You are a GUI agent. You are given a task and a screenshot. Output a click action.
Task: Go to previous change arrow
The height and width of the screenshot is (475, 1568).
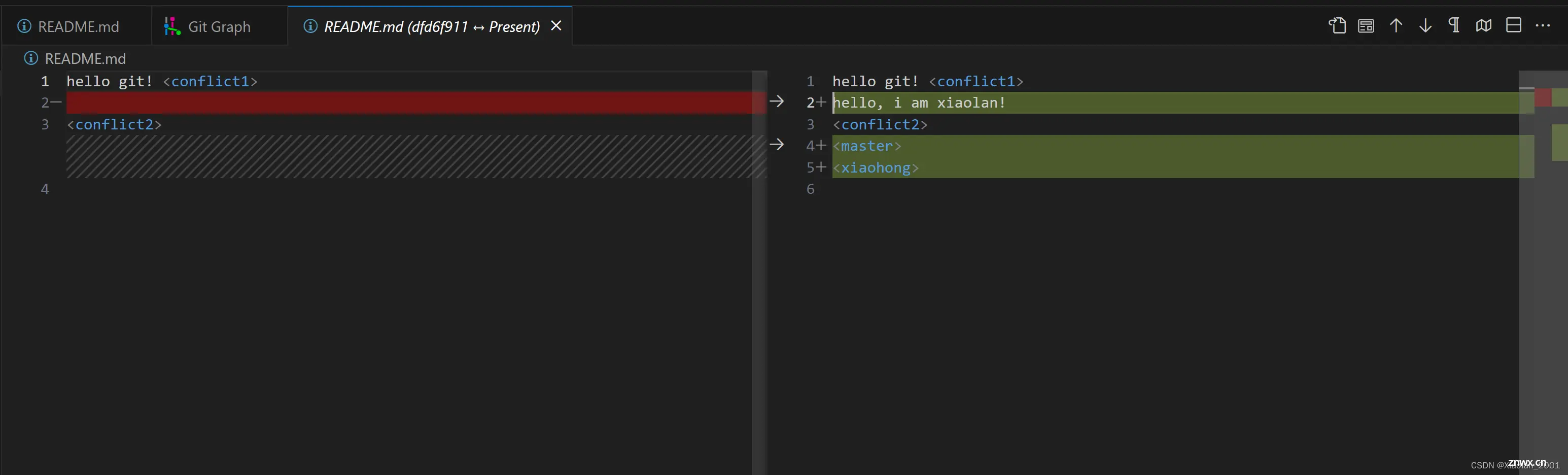click(1396, 25)
